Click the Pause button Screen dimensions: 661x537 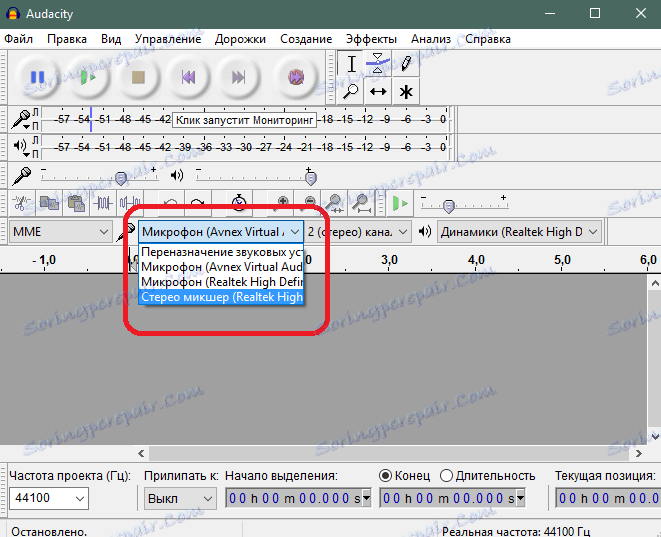(x=38, y=78)
